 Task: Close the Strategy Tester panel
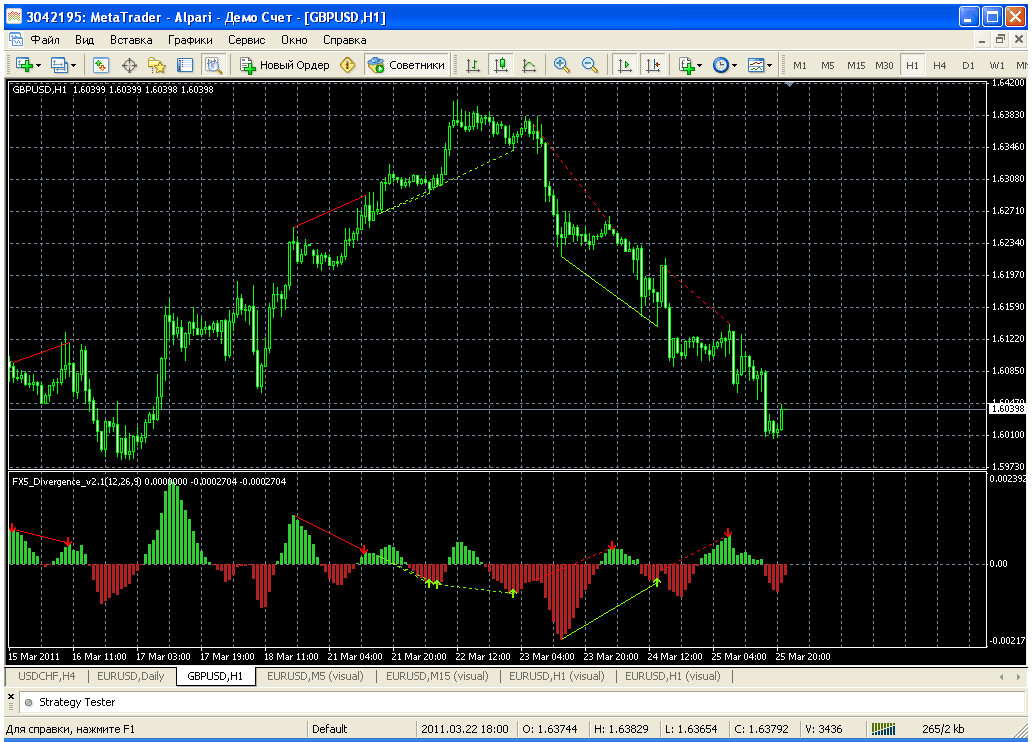point(11,696)
